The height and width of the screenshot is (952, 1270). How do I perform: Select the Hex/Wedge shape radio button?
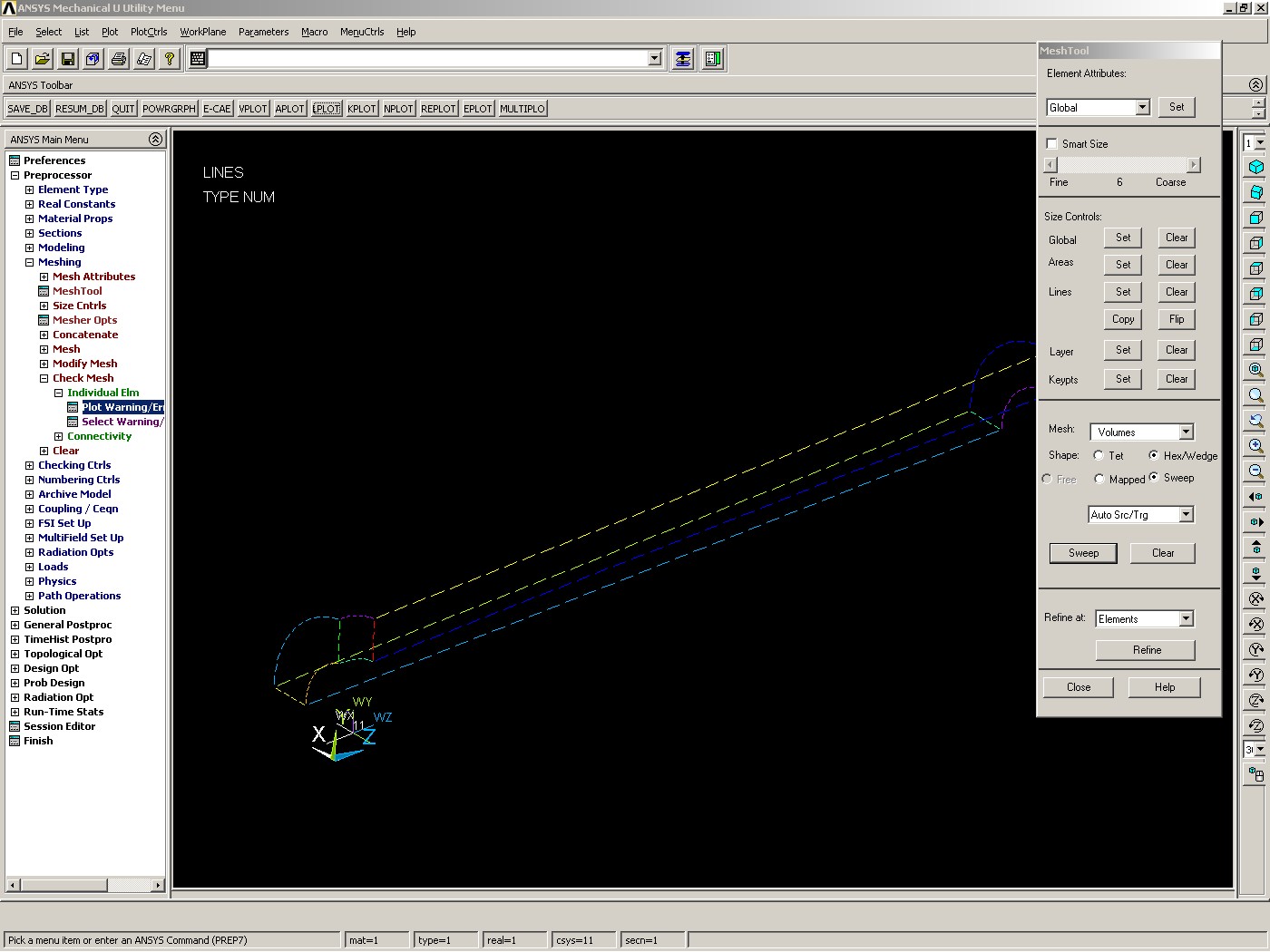pyautogui.click(x=1153, y=455)
